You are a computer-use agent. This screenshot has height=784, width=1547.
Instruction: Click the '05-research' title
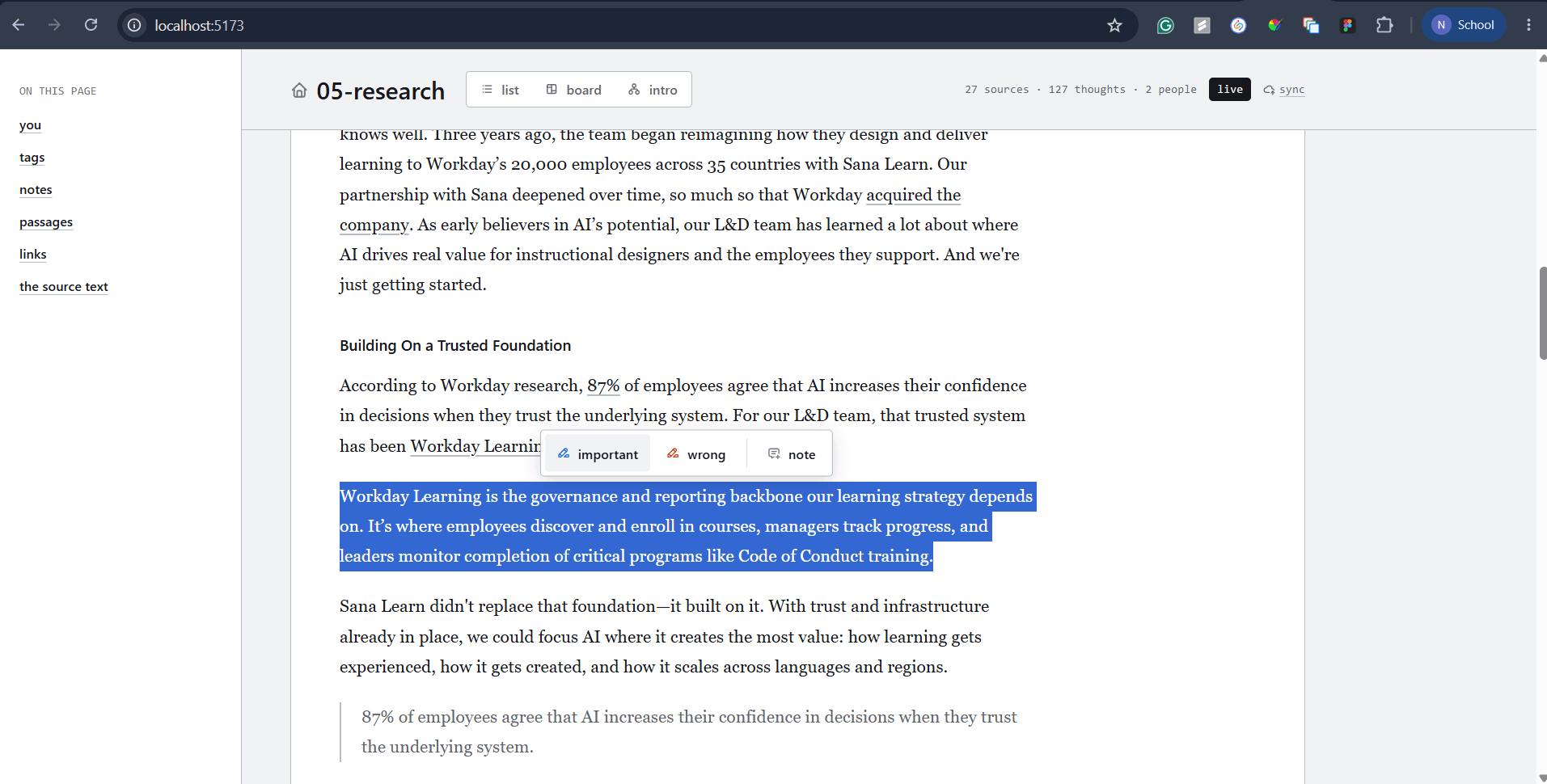click(x=380, y=91)
